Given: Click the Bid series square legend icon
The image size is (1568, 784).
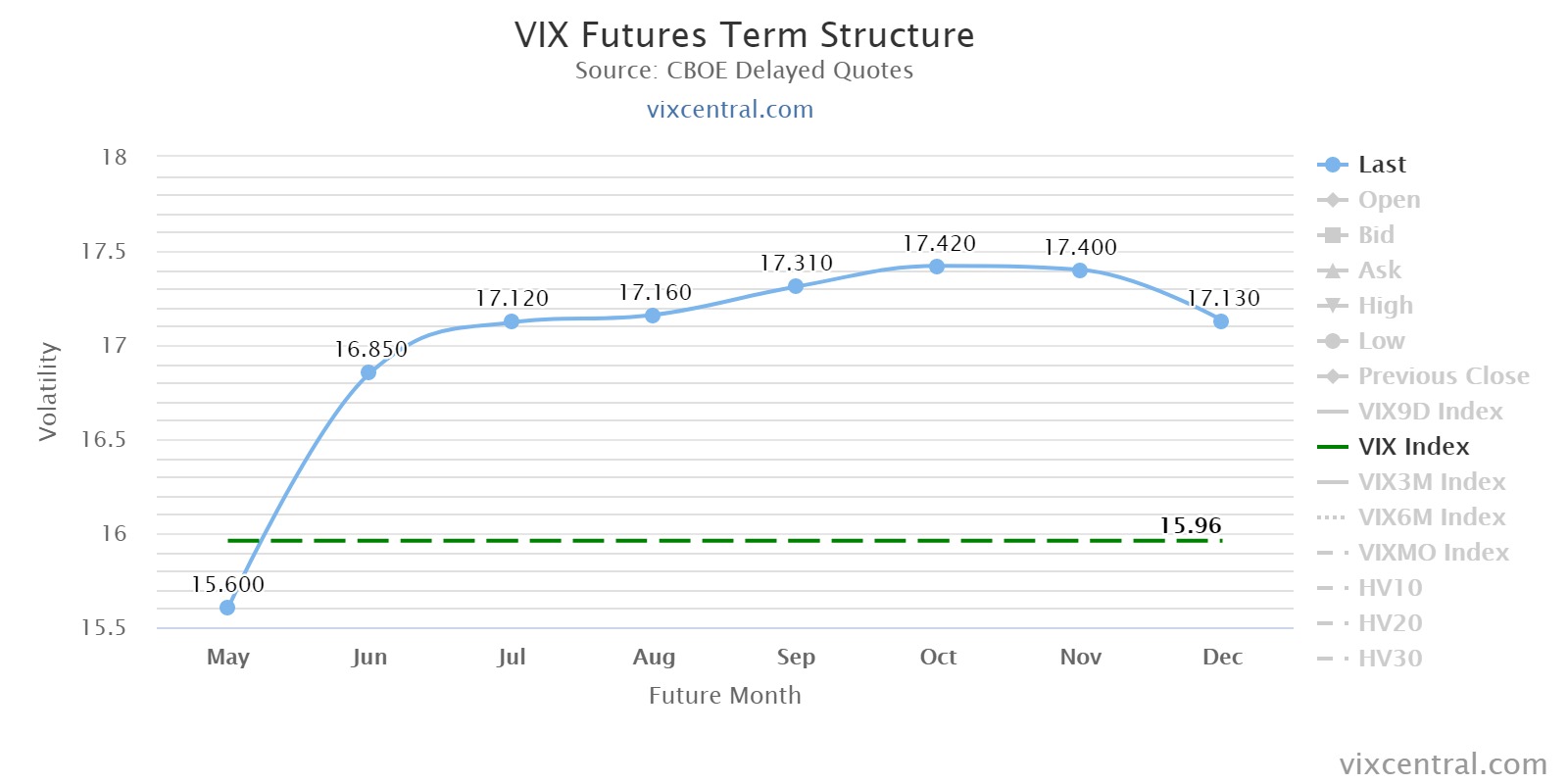Looking at the screenshot, I should (1332, 235).
